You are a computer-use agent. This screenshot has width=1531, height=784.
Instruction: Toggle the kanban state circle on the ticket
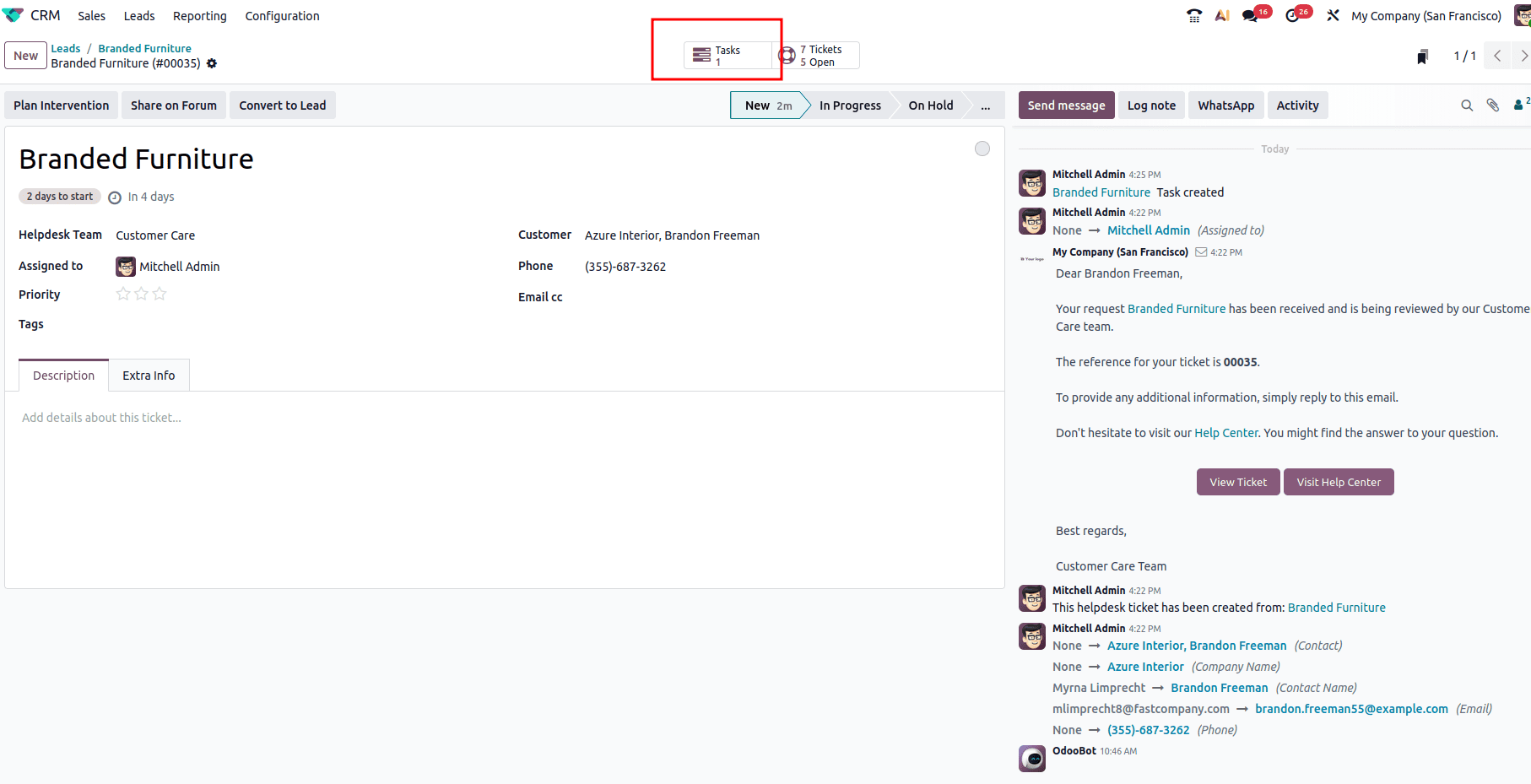(982, 149)
